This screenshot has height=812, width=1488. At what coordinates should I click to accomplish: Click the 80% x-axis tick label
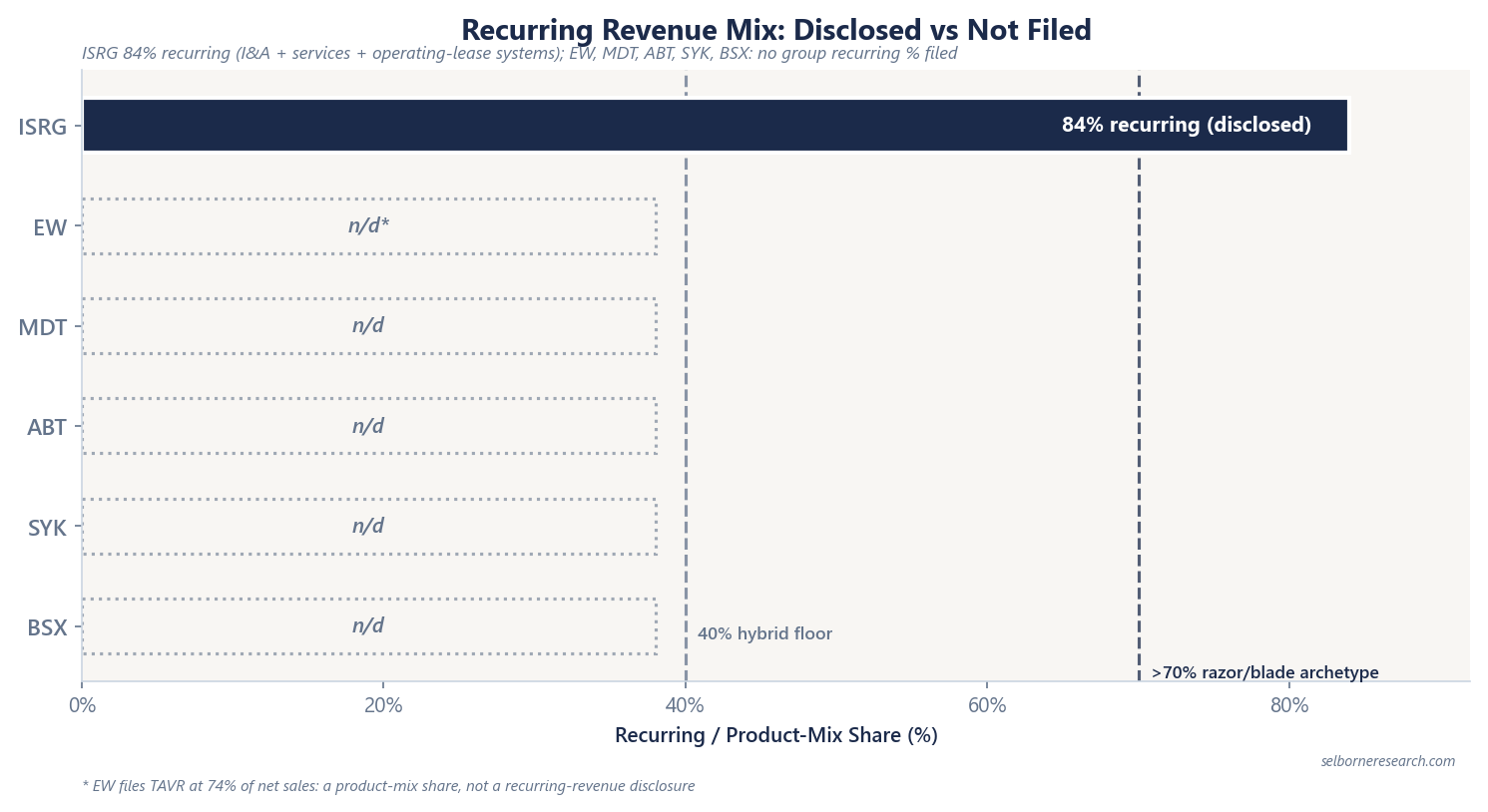(x=1289, y=706)
